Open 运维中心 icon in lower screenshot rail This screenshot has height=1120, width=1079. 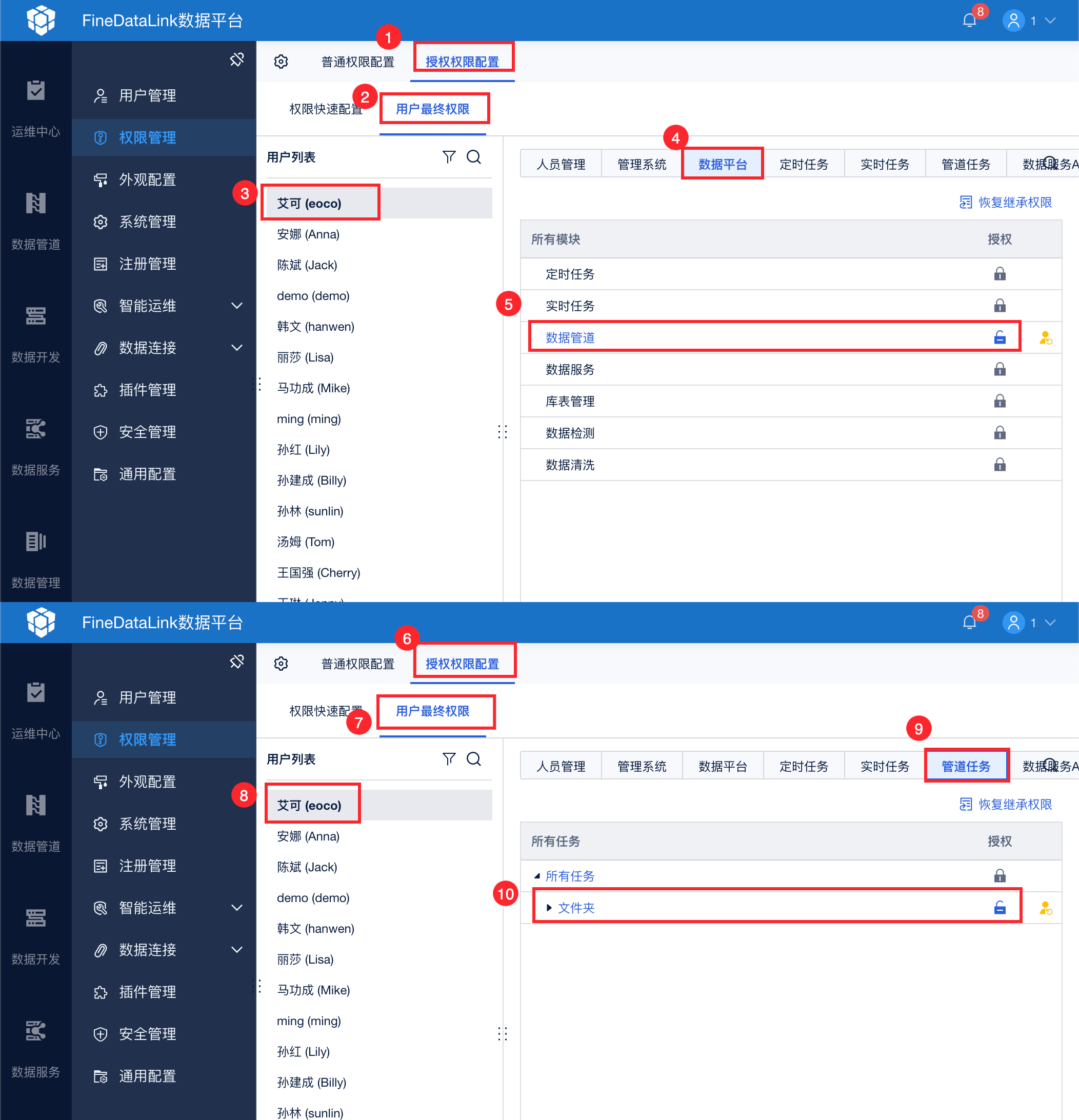[x=35, y=693]
